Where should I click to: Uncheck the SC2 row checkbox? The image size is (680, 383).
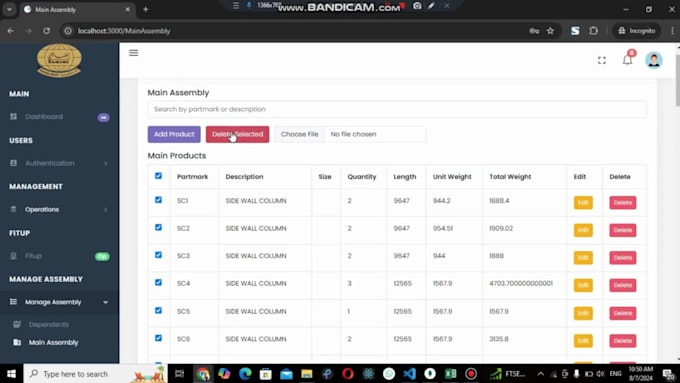click(x=158, y=227)
